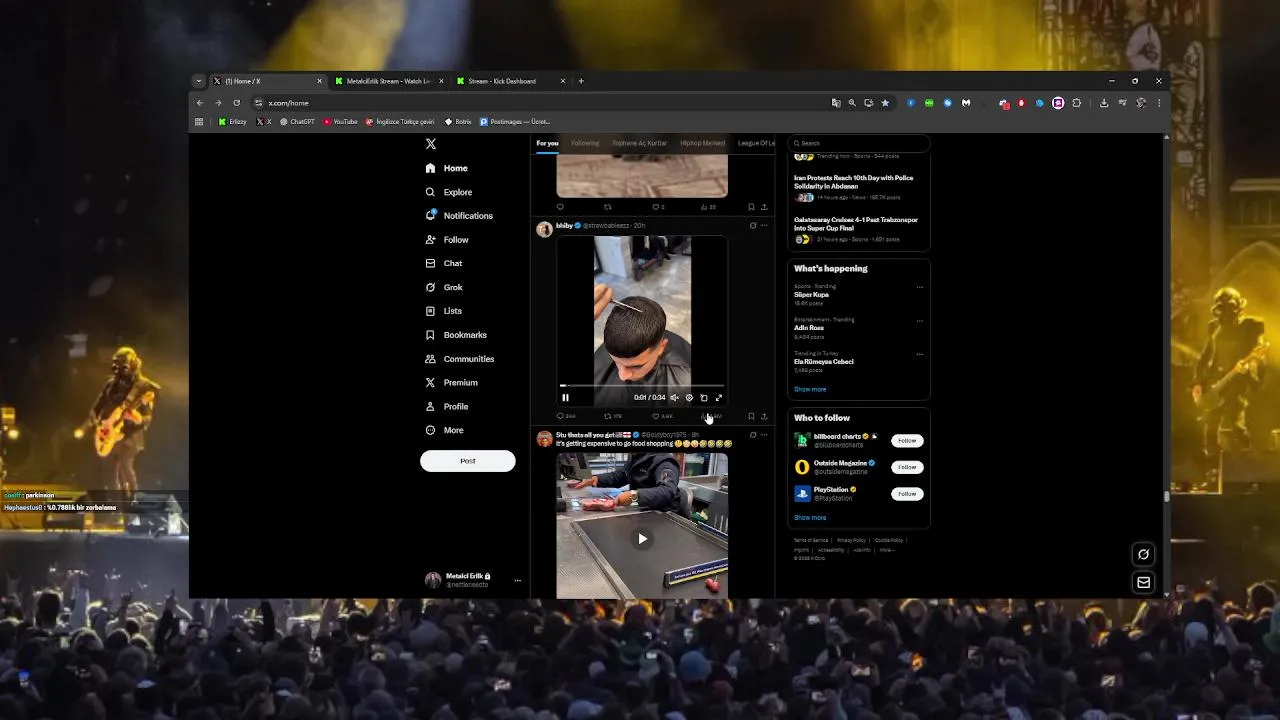Screen dimensions: 1280x720
Task: Click Show more under Who to follow
Action: (x=810, y=518)
